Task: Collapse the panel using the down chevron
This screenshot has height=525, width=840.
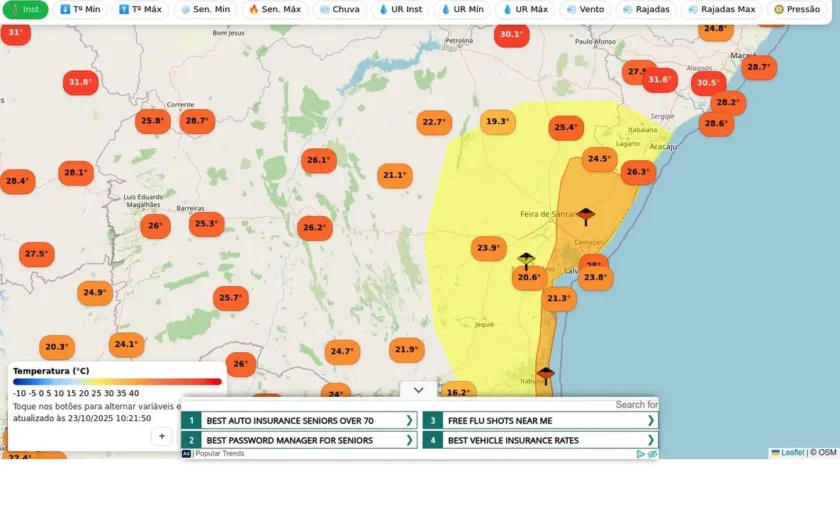Action: (418, 390)
